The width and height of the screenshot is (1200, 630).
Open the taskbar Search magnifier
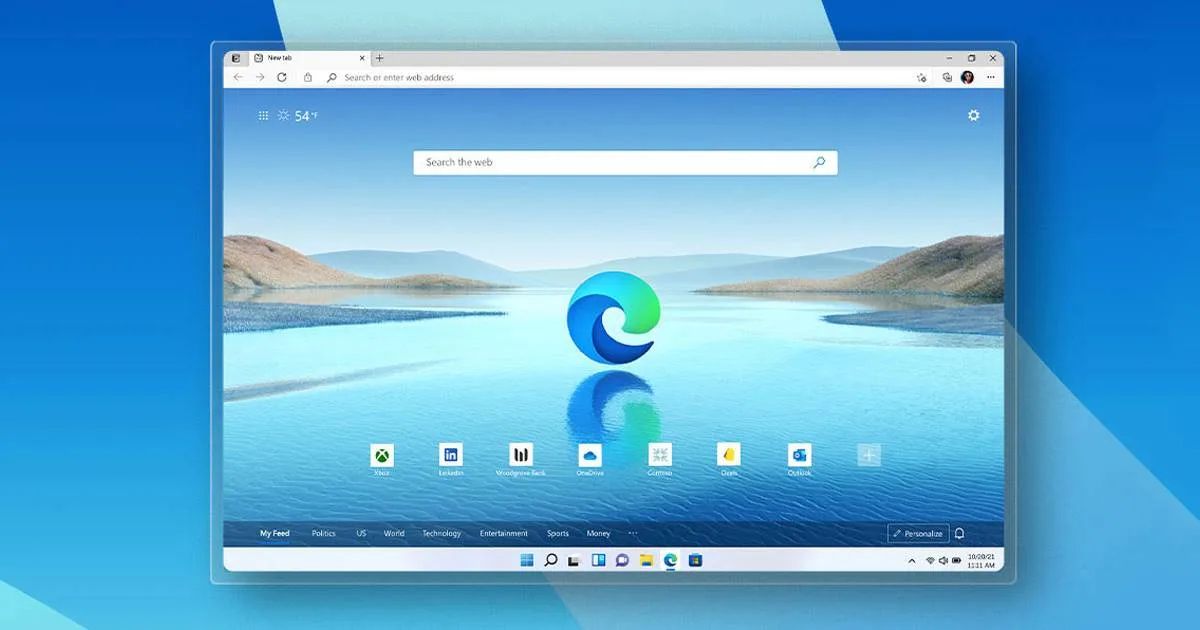coord(550,560)
